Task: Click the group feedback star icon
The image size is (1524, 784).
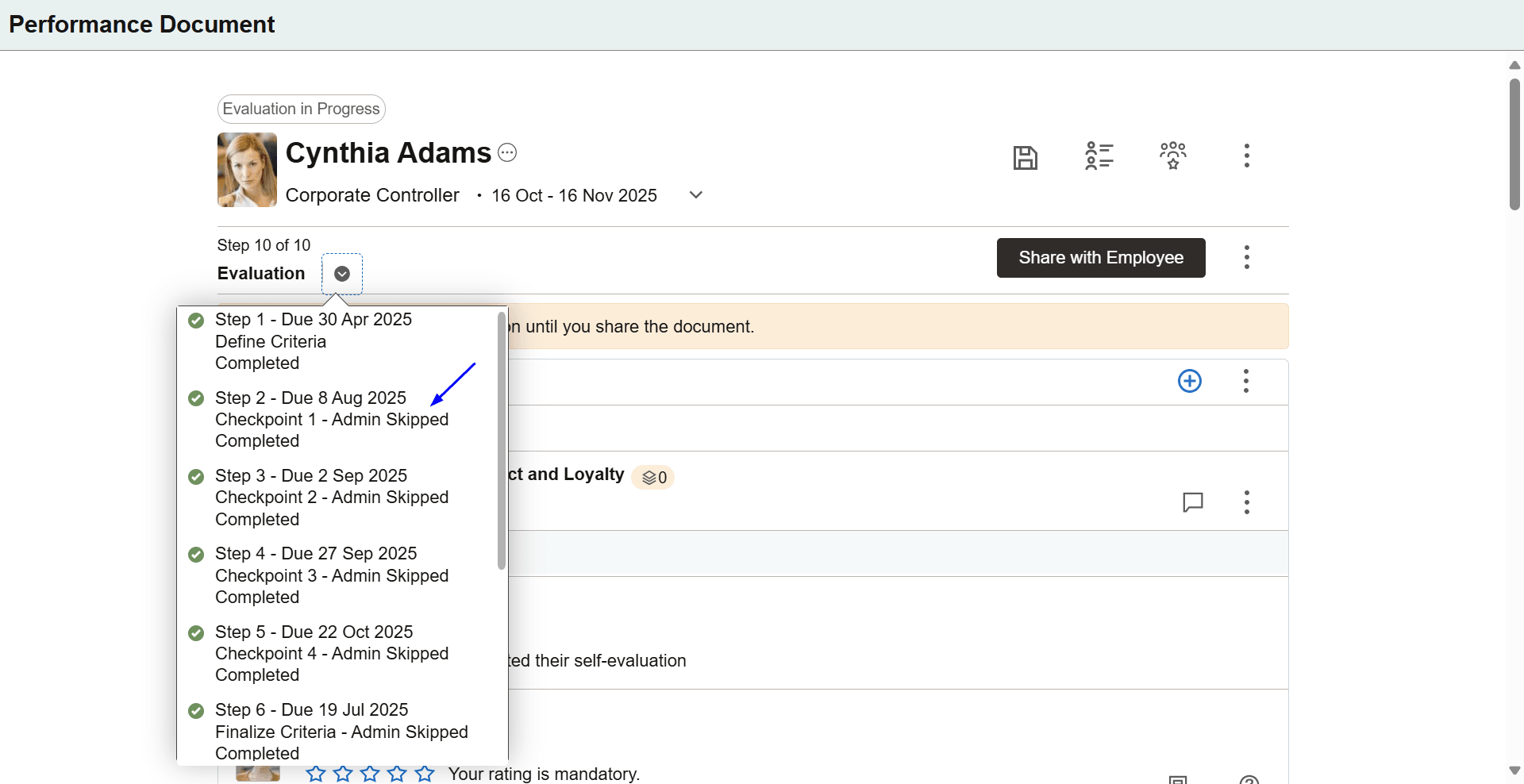Action: (1172, 156)
